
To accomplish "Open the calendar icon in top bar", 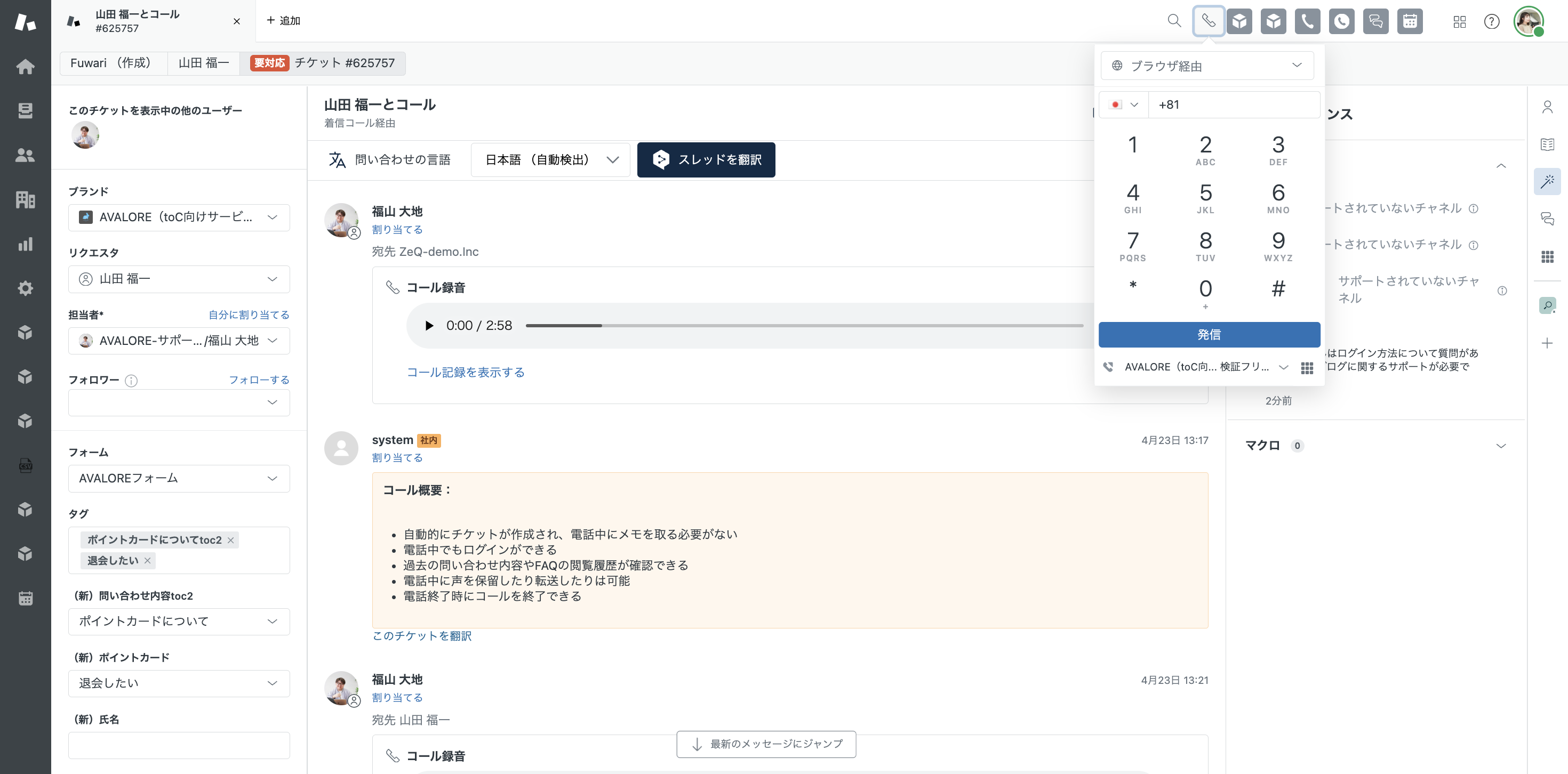I will [x=1410, y=21].
